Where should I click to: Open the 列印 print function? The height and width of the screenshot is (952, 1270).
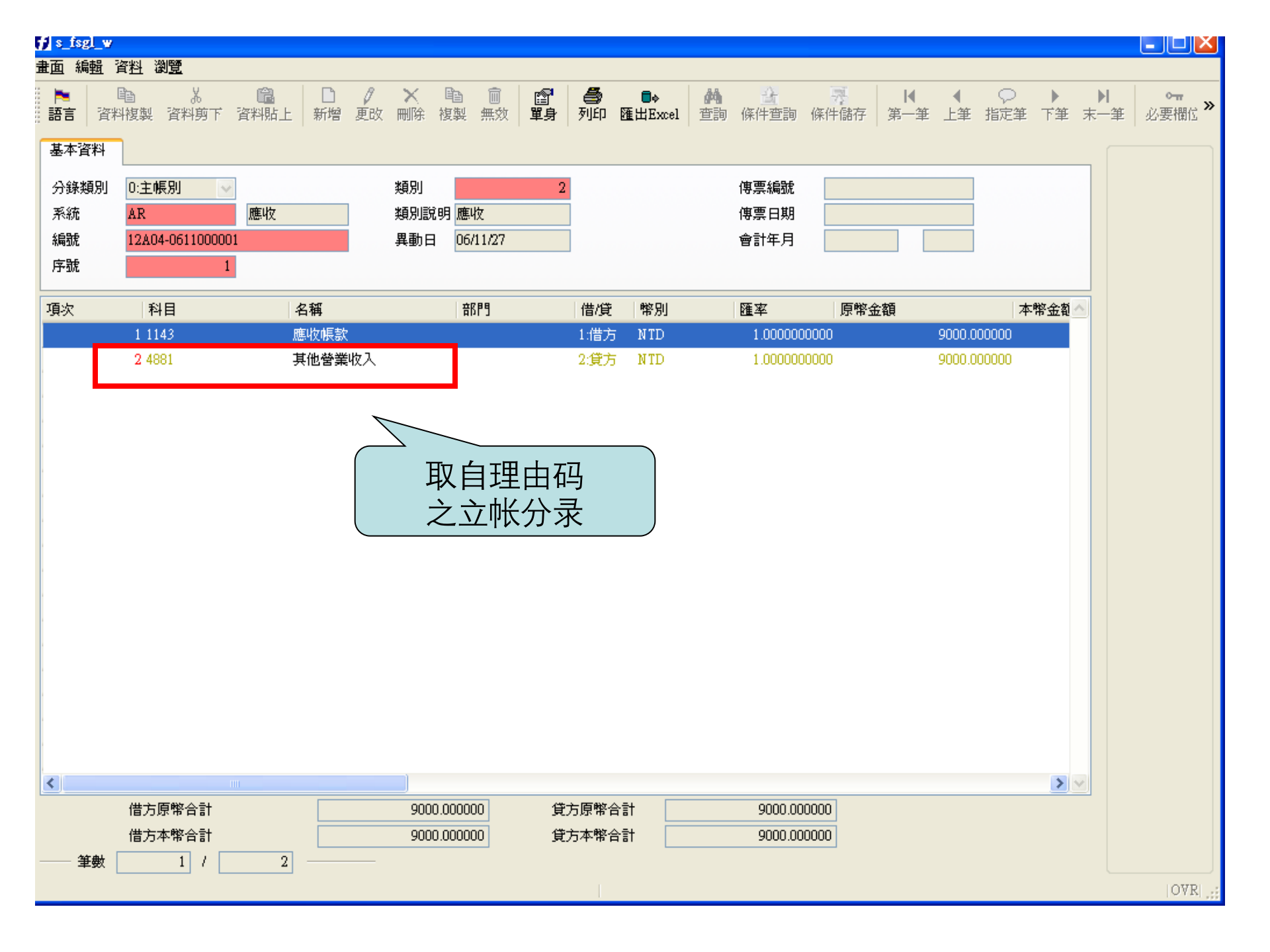[x=591, y=104]
